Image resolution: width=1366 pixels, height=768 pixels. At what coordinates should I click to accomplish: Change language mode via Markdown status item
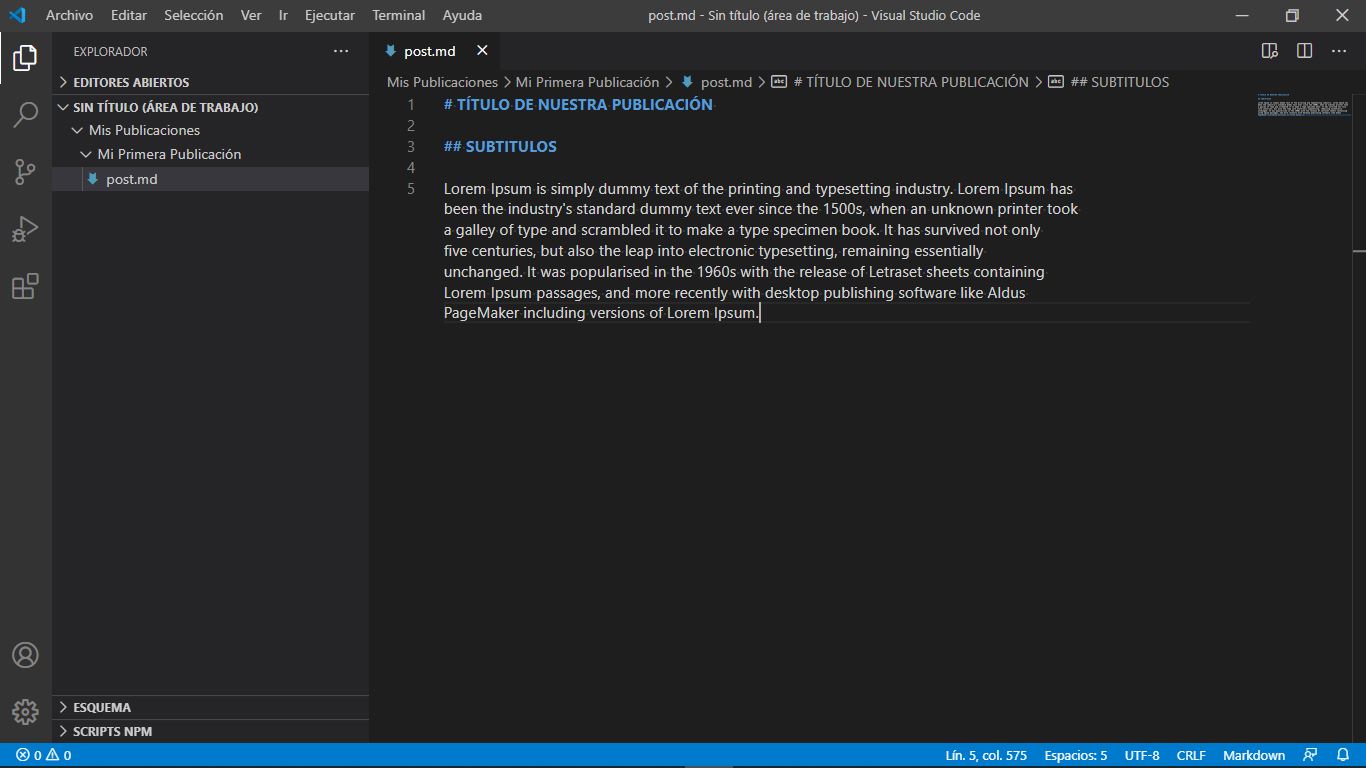1254,755
